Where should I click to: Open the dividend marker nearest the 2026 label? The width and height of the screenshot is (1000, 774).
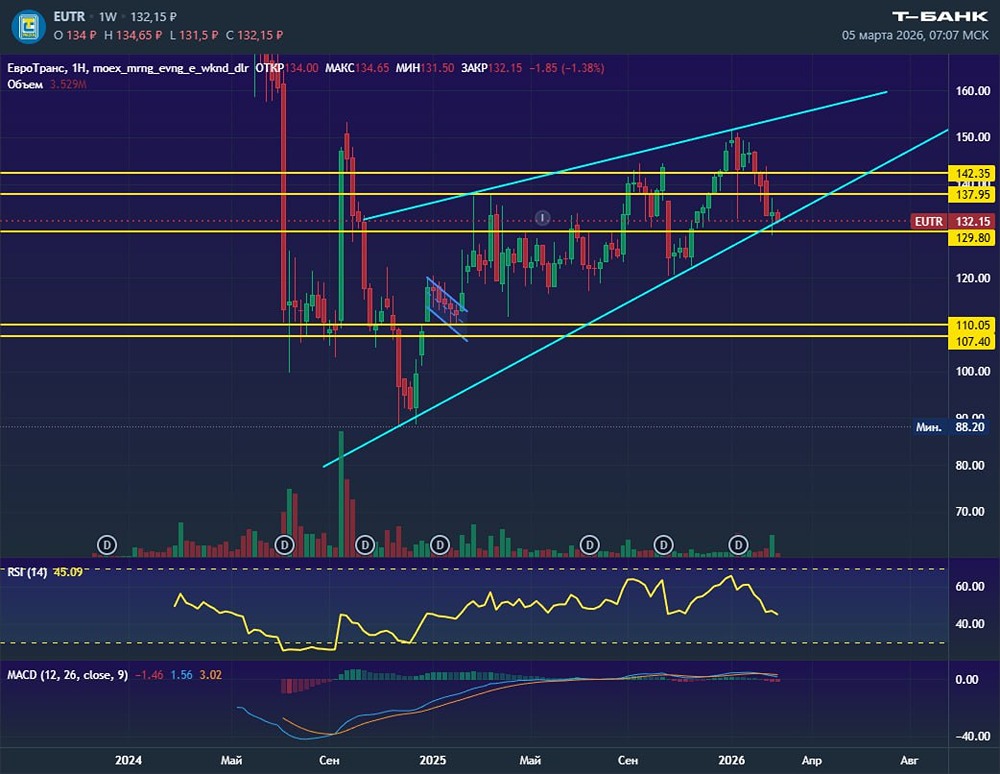pyautogui.click(x=739, y=545)
